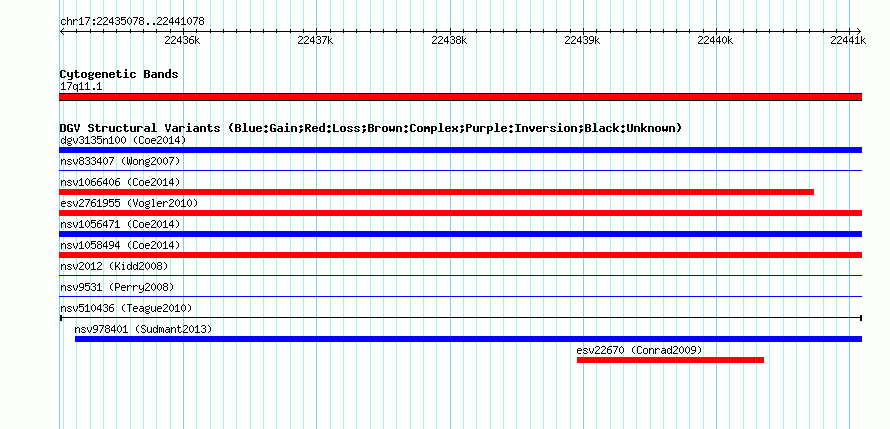This screenshot has width=890, height=429.
Task: Click the red 17q11.1 cytogenetic band bar
Action: coord(460,97)
